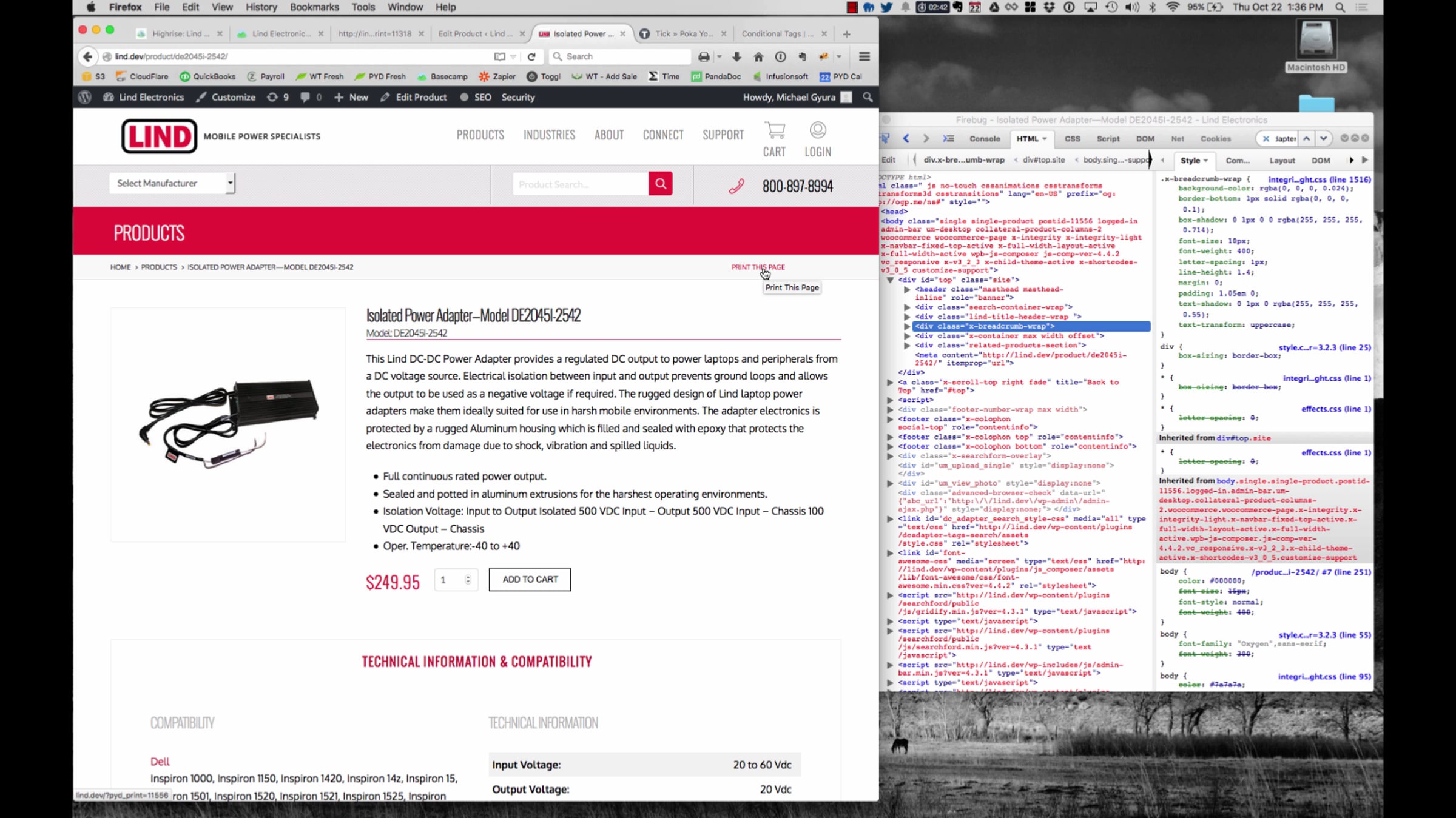Open the HTML tab dropdown arrow
Viewport: 1456px width, 818px height.
pyautogui.click(x=1045, y=139)
